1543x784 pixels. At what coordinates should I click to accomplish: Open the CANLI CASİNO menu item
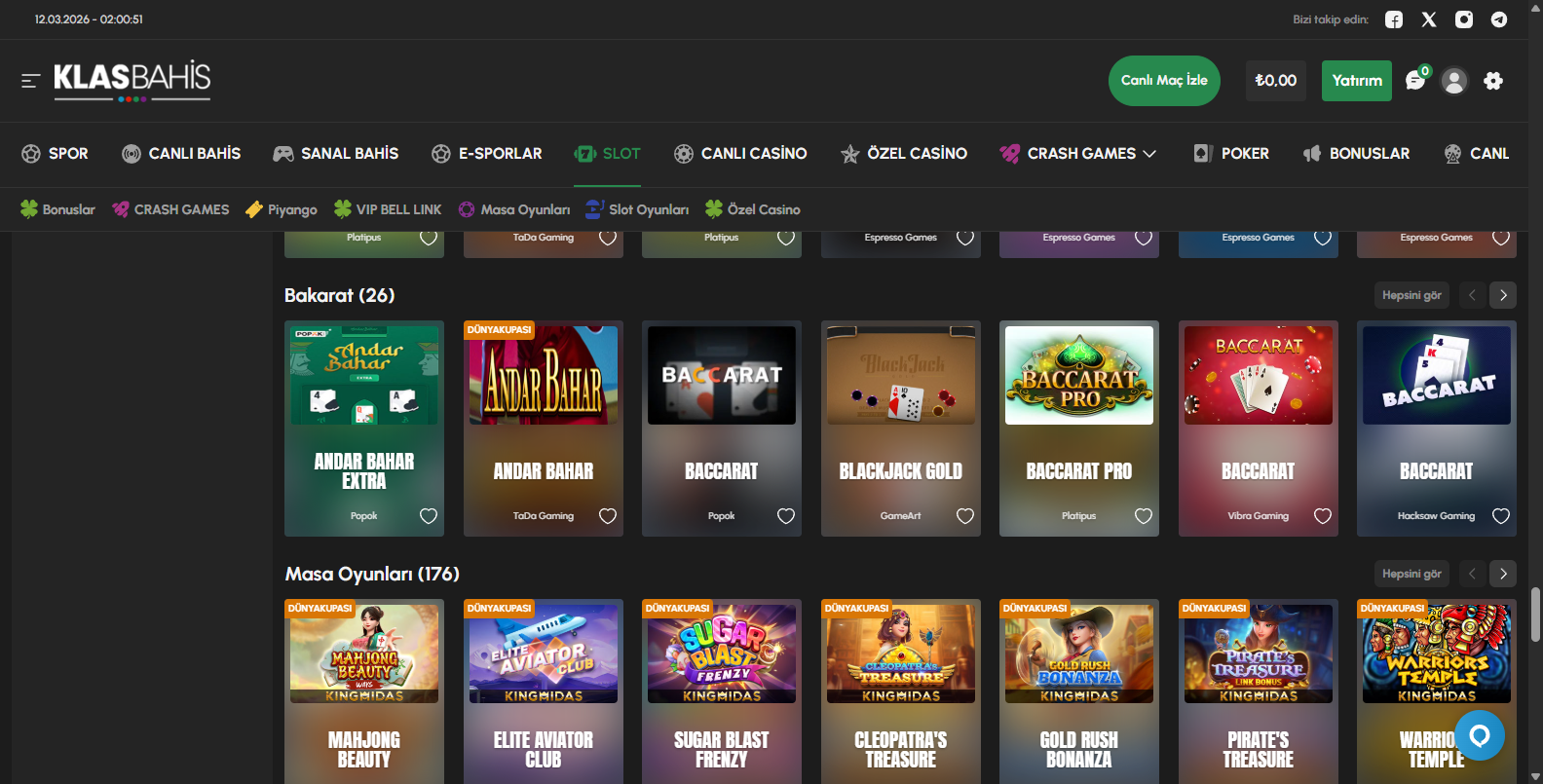pos(740,154)
